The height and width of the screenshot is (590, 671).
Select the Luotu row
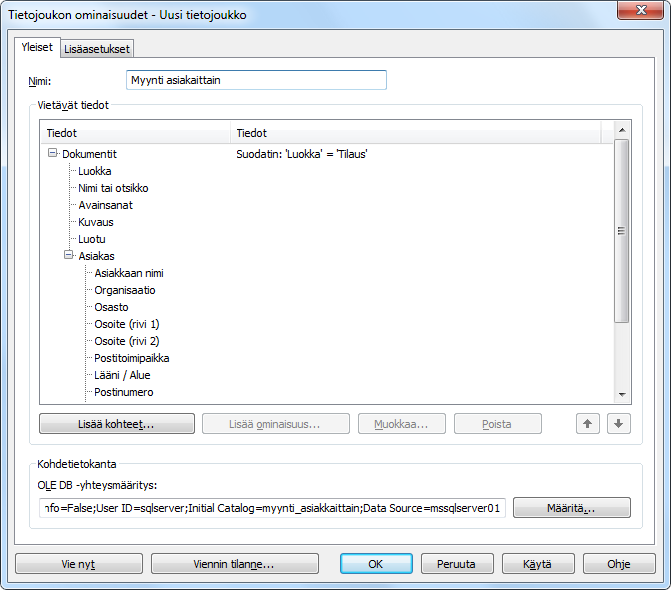coord(92,239)
